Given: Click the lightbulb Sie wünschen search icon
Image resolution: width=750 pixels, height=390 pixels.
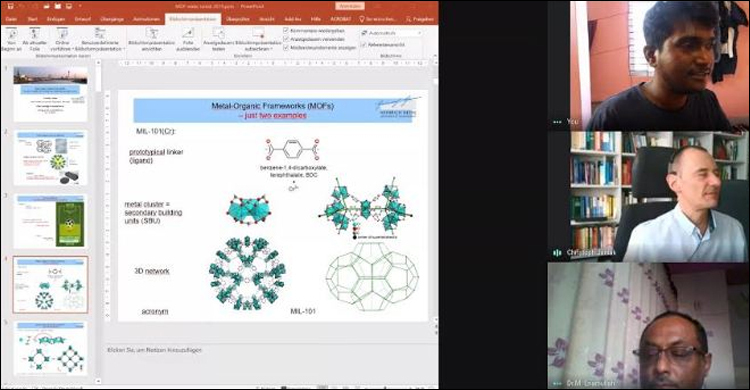Looking at the screenshot, I should click(362, 19).
